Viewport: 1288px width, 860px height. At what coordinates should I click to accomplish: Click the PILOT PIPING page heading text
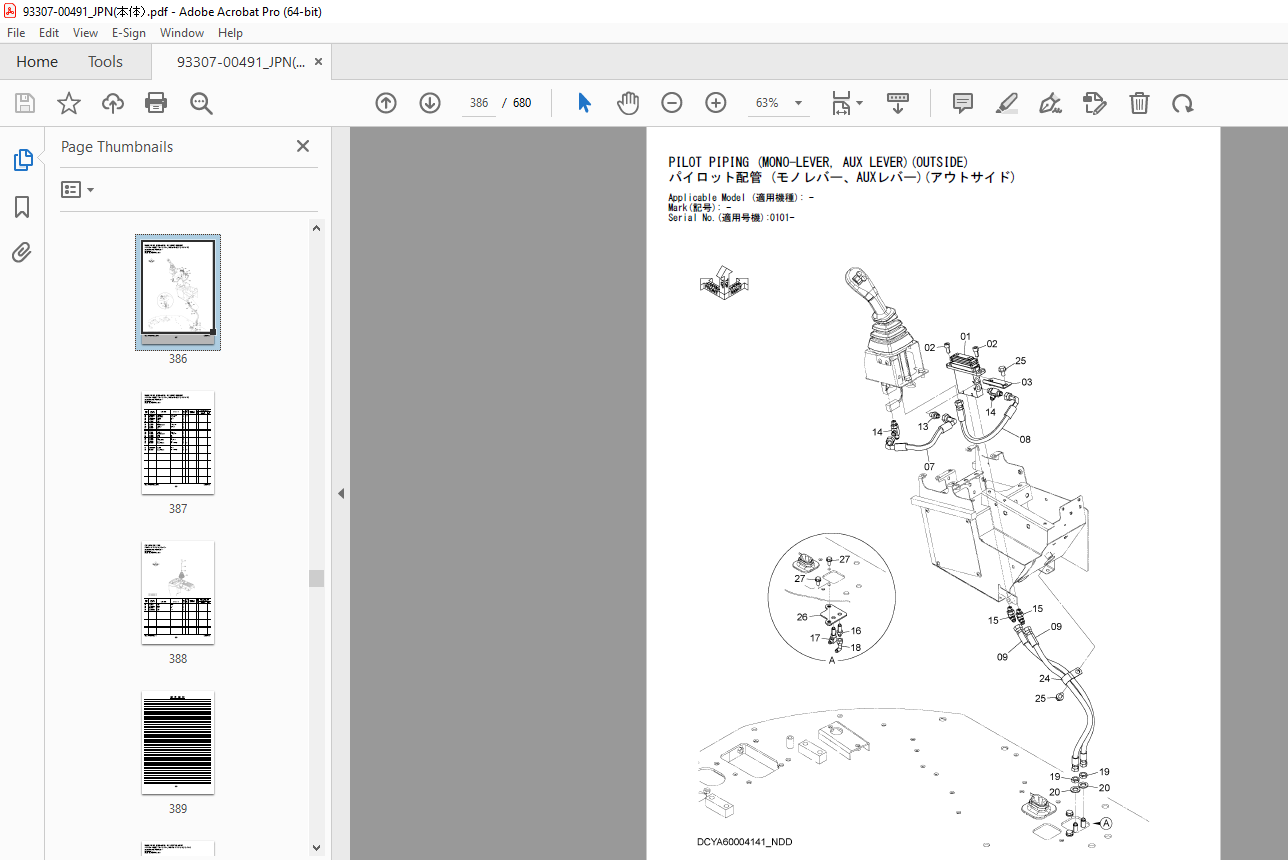(818, 162)
